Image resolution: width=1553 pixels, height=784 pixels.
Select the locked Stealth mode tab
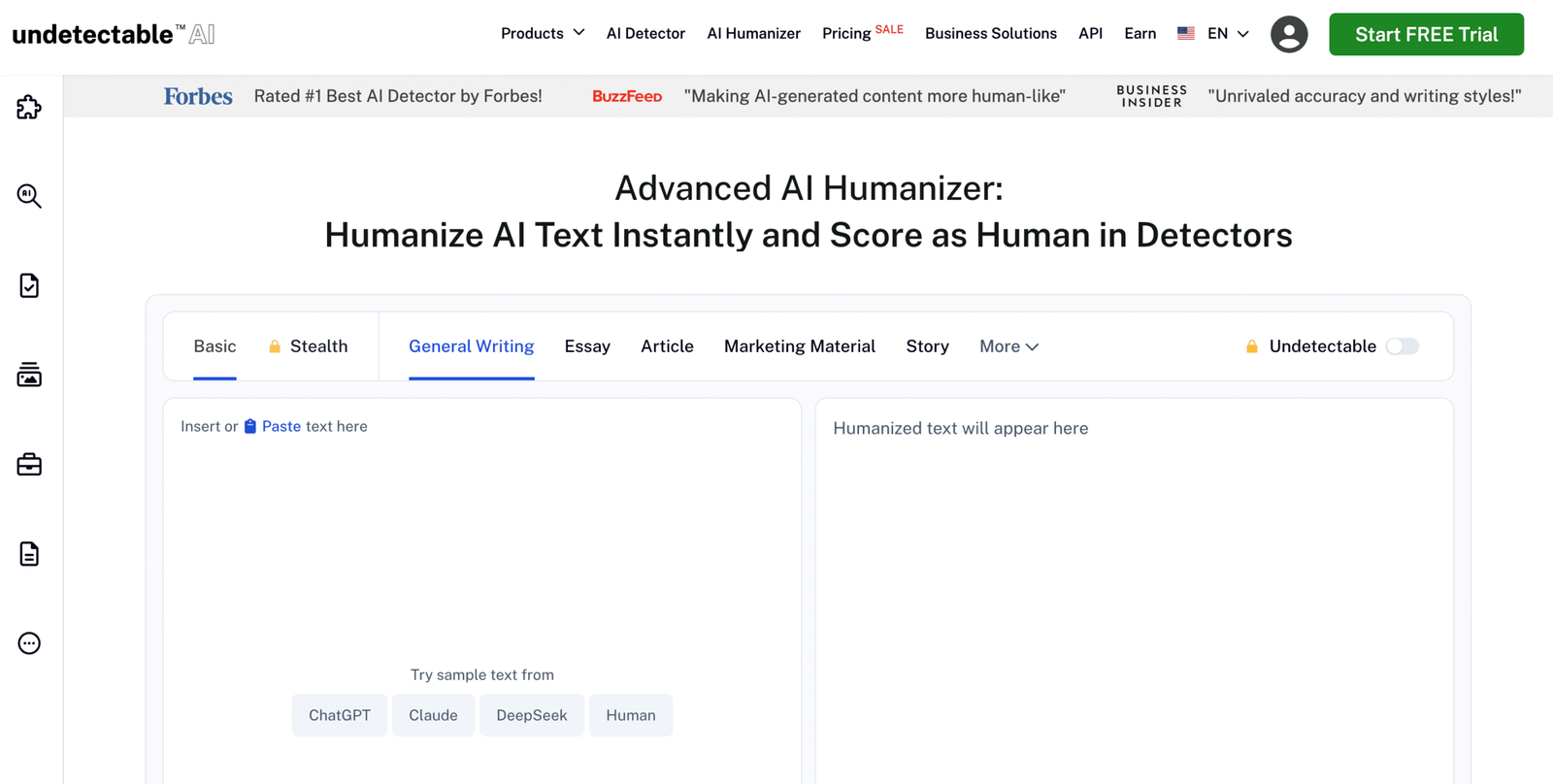tap(308, 346)
